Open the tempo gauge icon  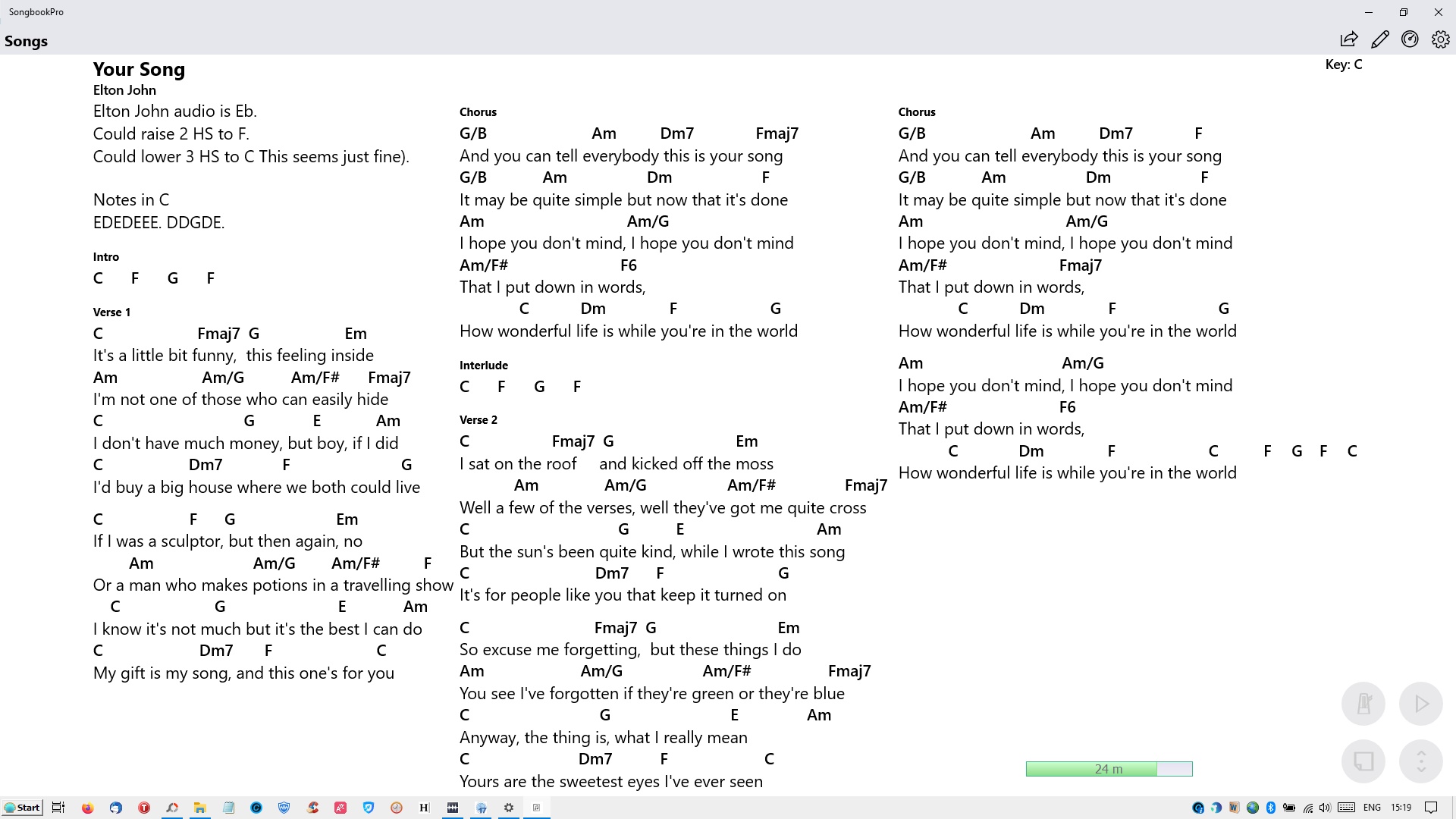pyautogui.click(x=1410, y=39)
